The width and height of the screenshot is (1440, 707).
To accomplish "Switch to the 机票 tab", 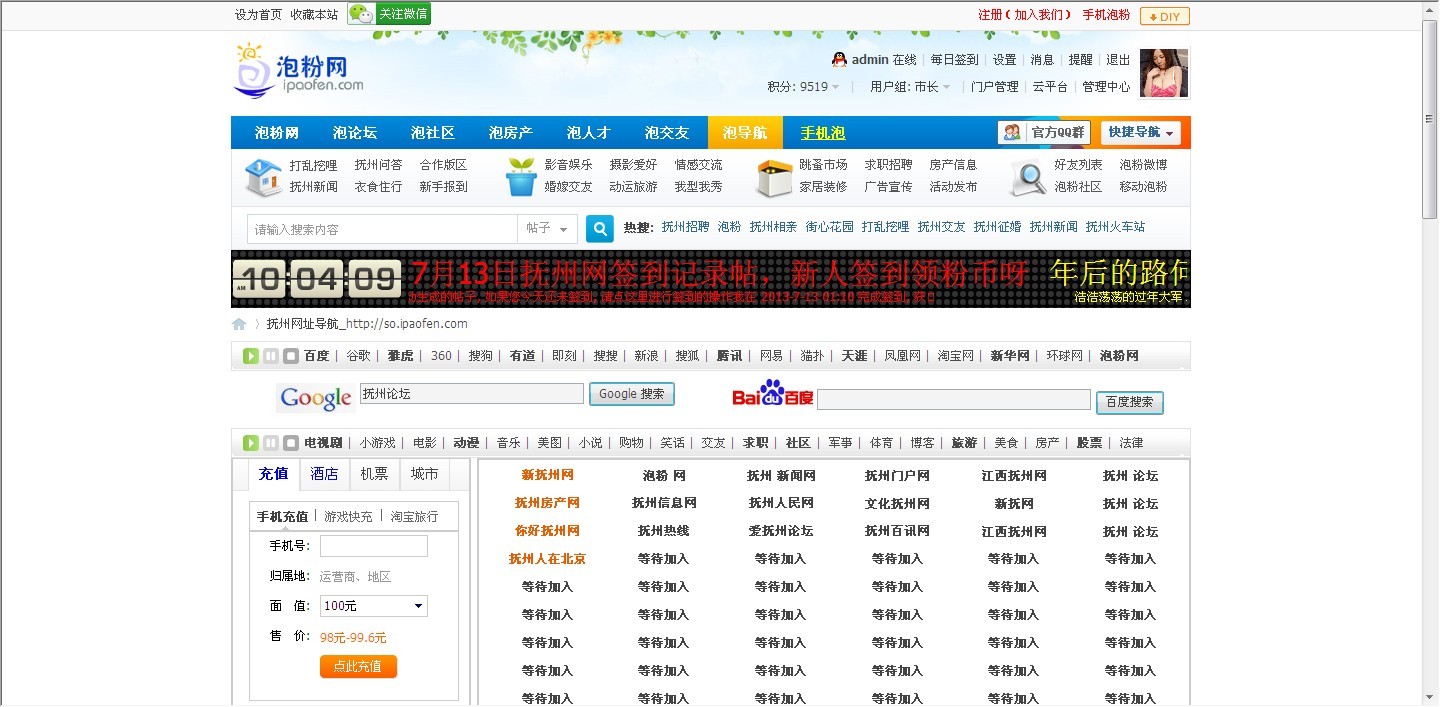I will tap(375, 474).
